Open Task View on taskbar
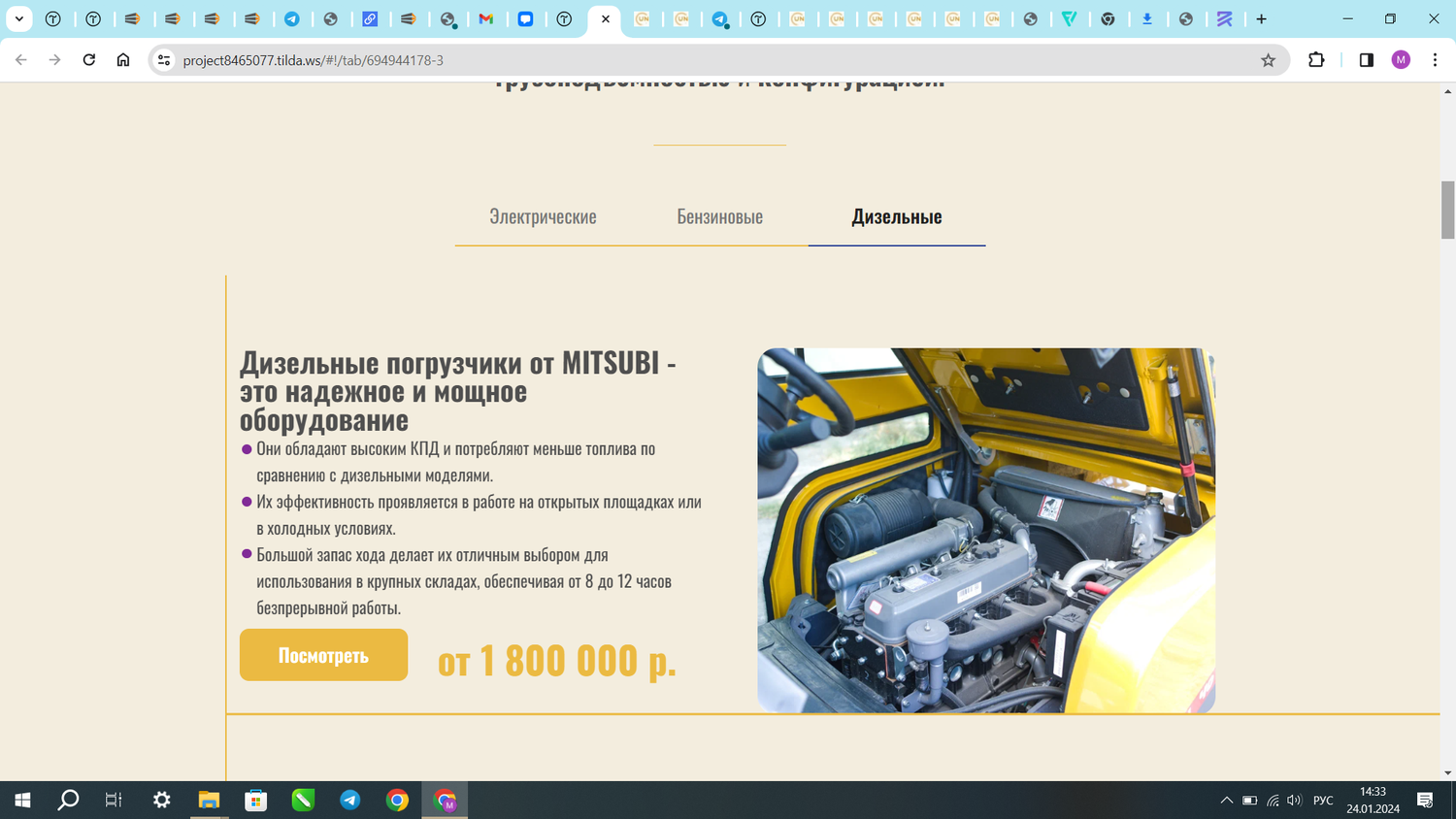This screenshot has width=1456, height=819. tap(114, 800)
